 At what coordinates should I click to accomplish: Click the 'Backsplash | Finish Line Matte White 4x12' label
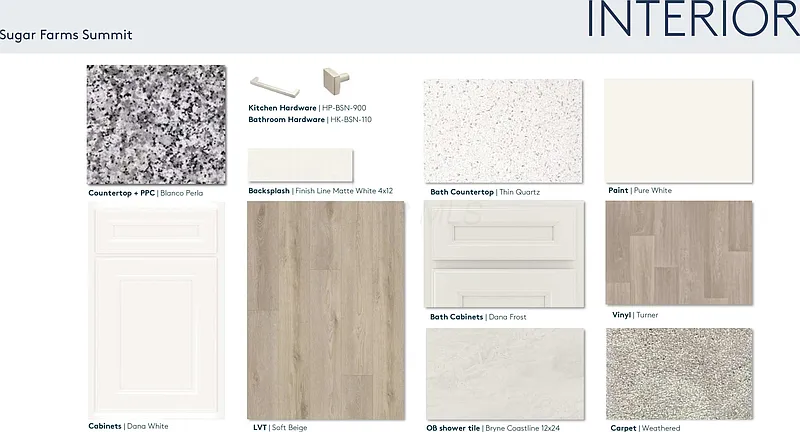[320, 191]
